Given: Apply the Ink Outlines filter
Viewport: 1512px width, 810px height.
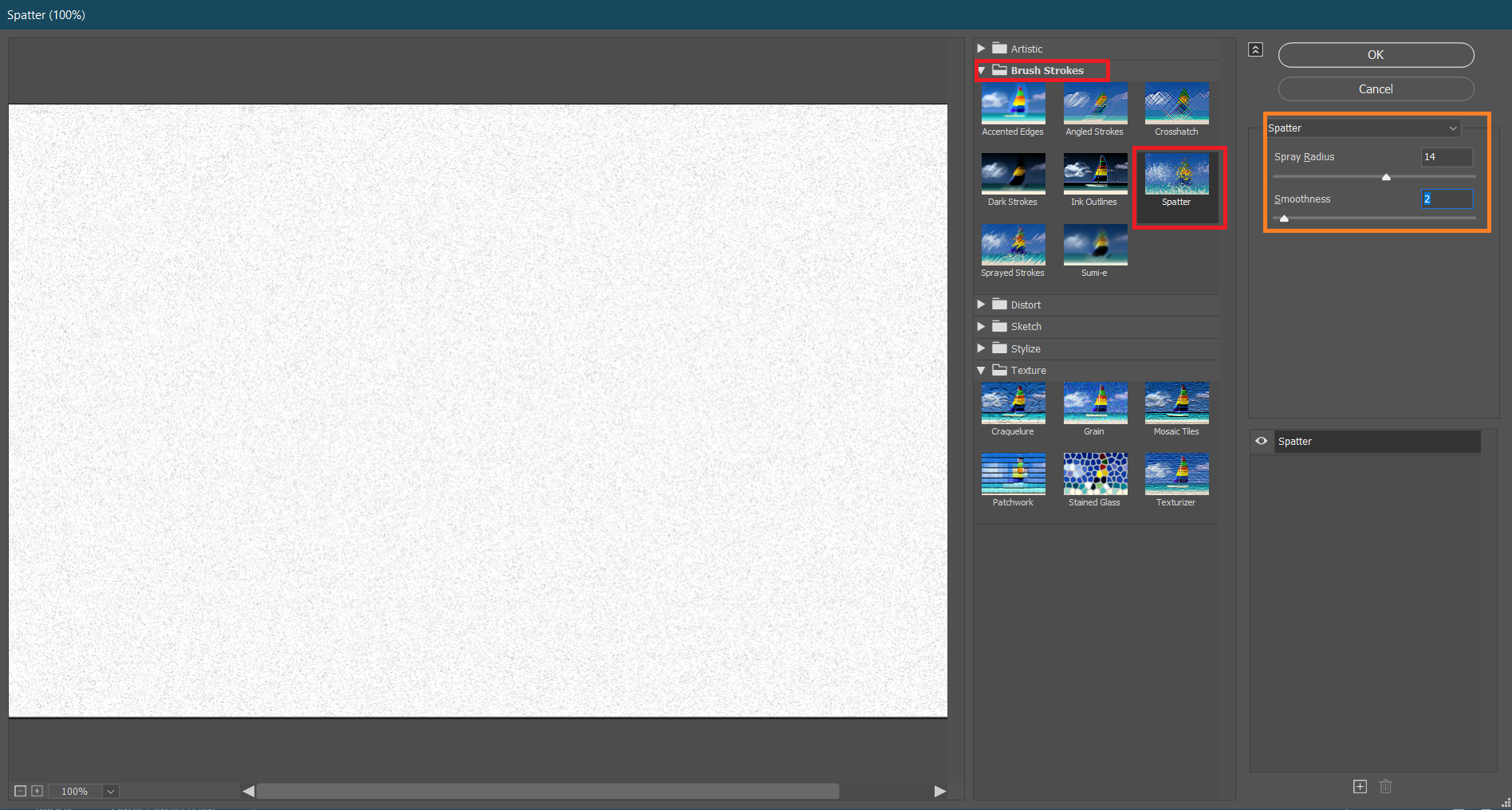Looking at the screenshot, I should (1094, 175).
